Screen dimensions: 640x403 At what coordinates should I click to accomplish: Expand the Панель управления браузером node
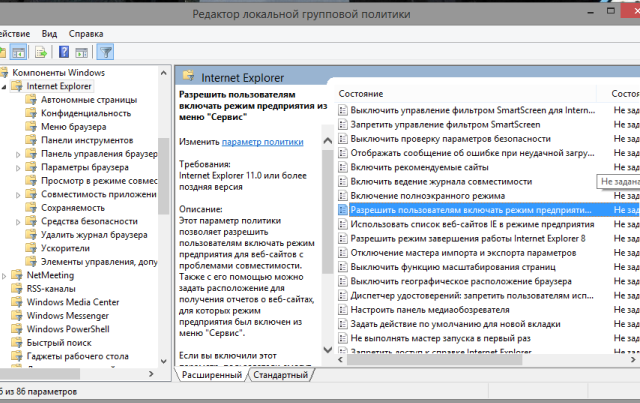point(18,154)
